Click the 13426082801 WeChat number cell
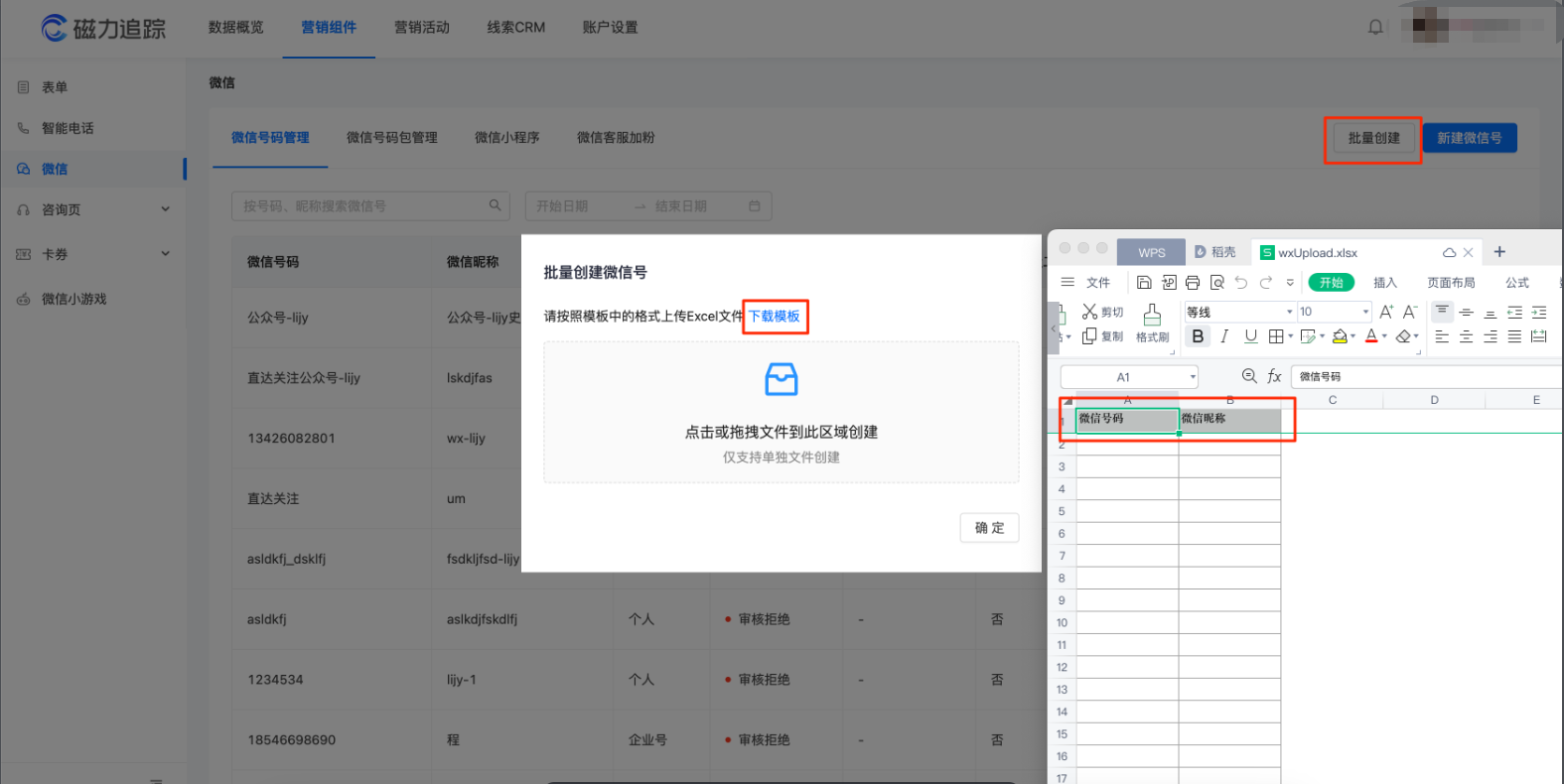Image resolution: width=1564 pixels, height=784 pixels. [x=332, y=438]
